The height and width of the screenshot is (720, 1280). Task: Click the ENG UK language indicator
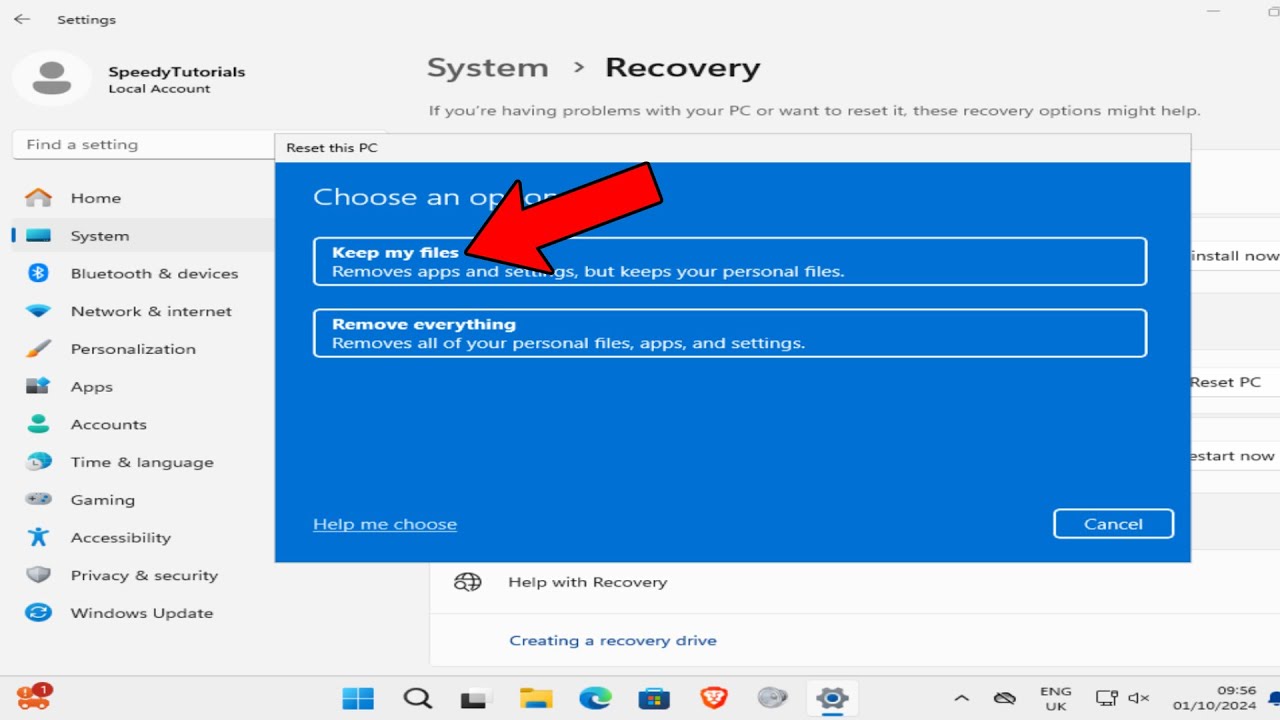(1055, 698)
